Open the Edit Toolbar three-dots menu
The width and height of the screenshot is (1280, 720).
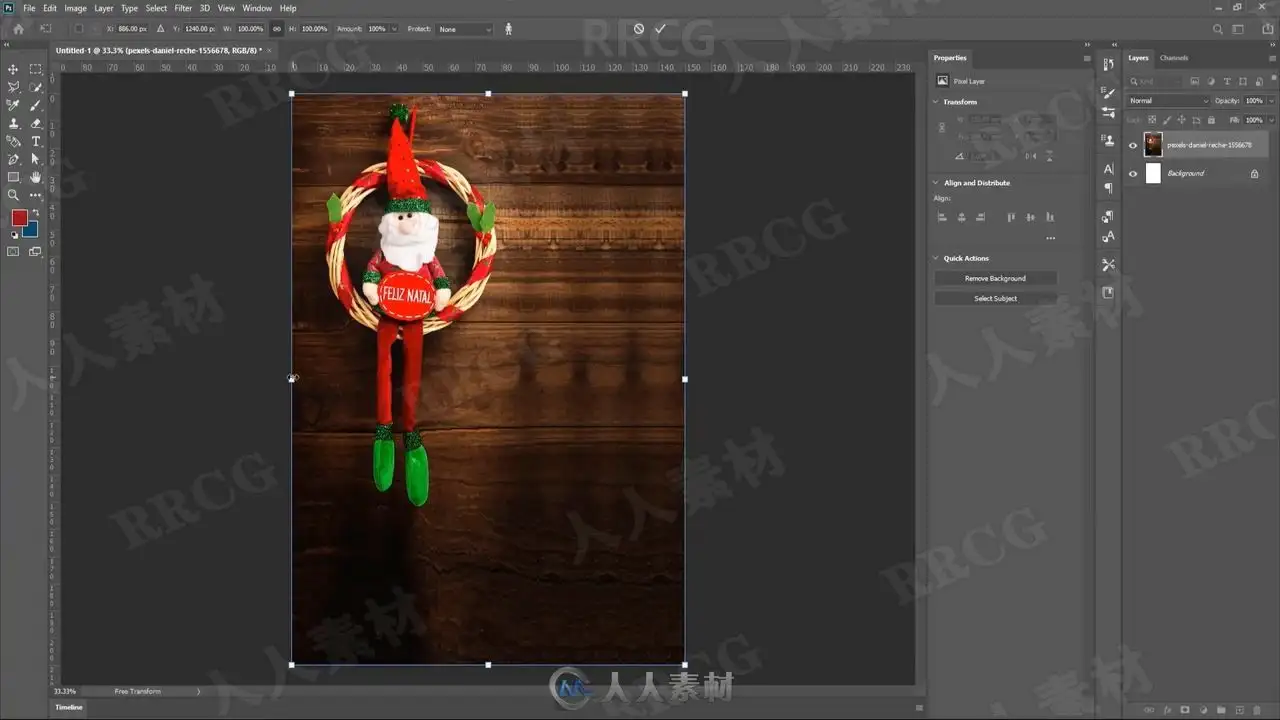(35, 195)
